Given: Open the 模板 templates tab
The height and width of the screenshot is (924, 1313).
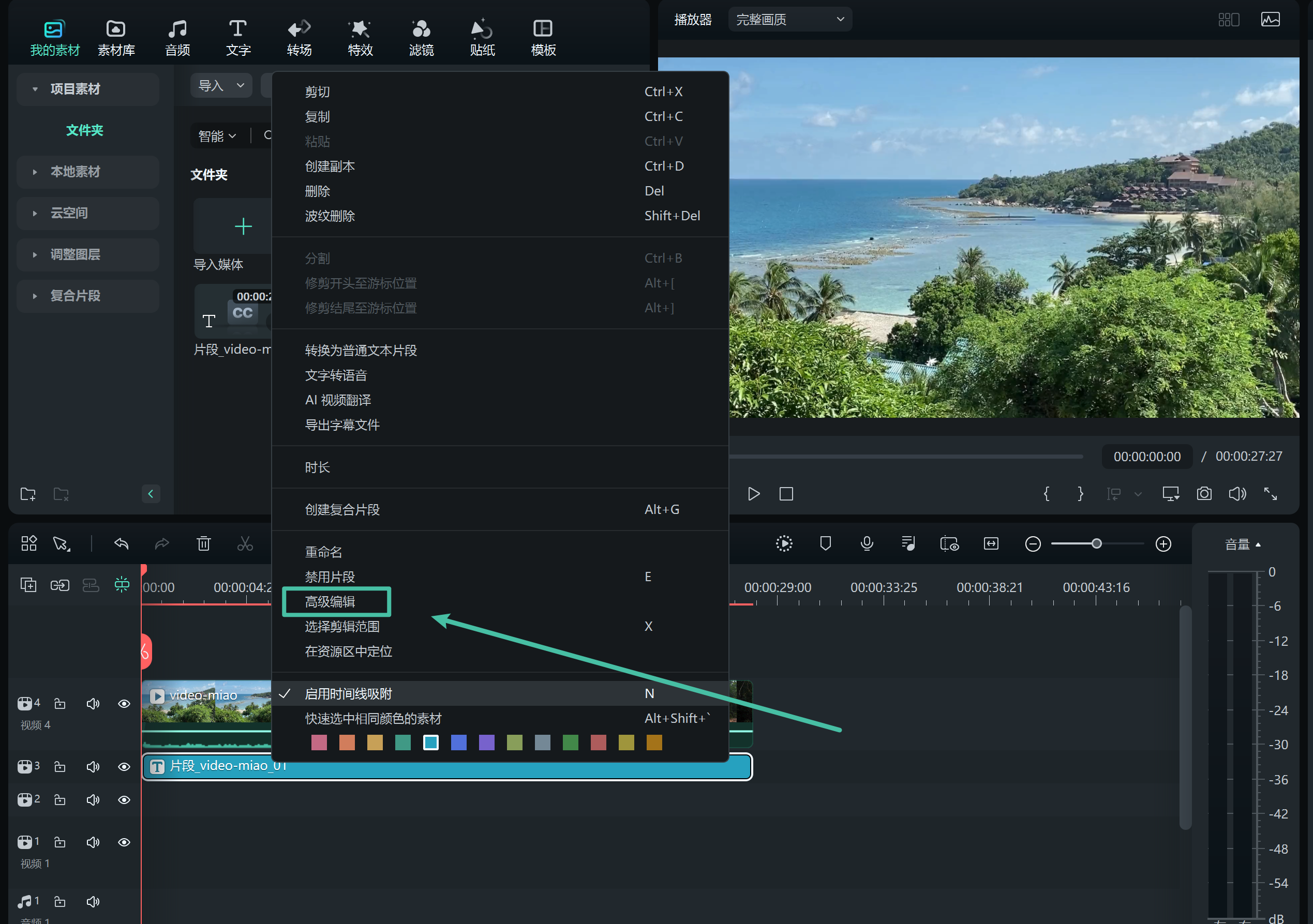Looking at the screenshot, I should pyautogui.click(x=543, y=38).
